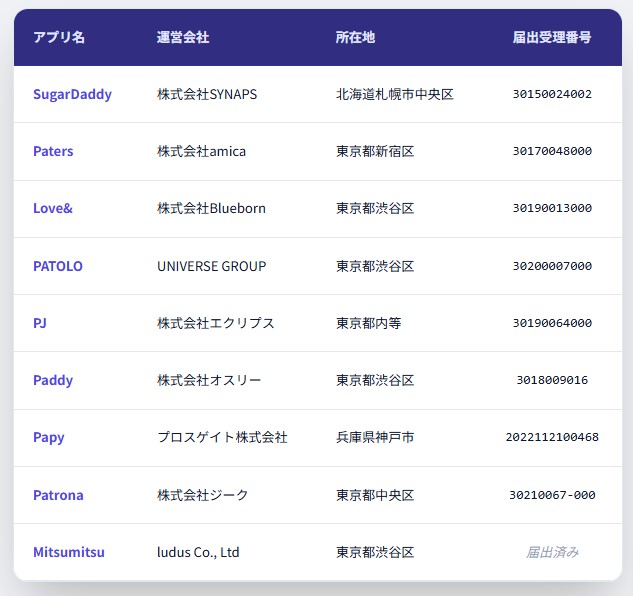Click the 届出受理番号 column header
The width and height of the screenshot is (633, 596).
[552, 37]
